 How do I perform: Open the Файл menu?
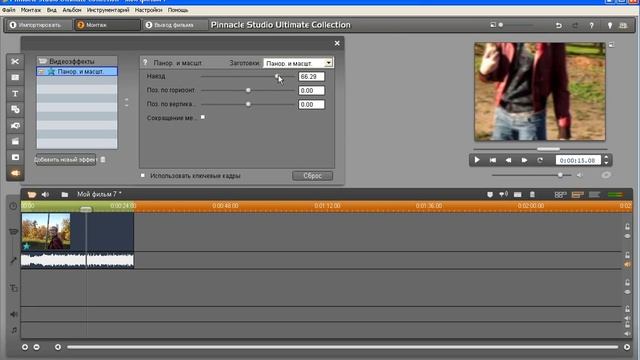(9, 10)
